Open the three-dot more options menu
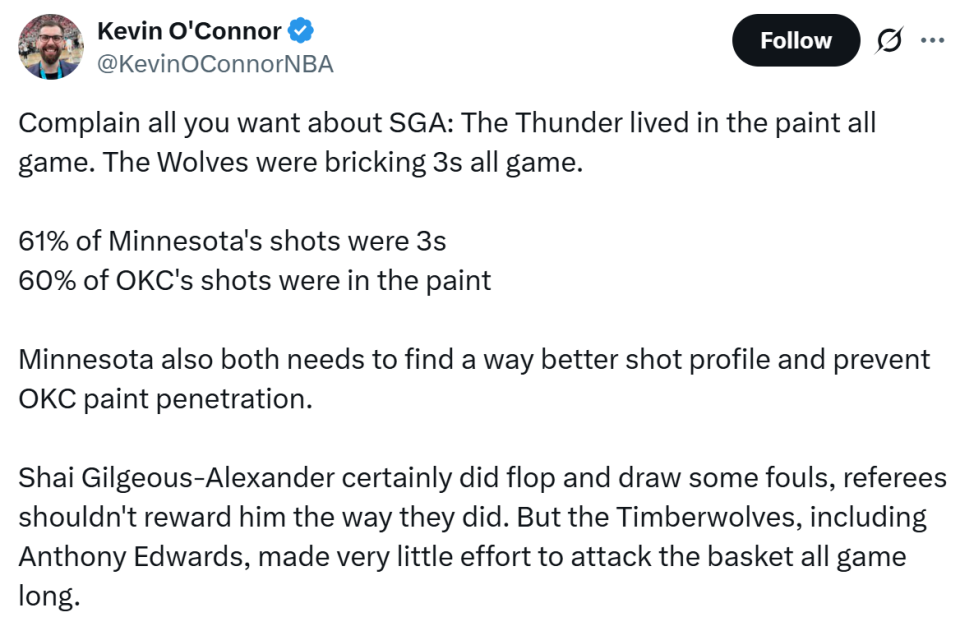Viewport: 960px width, 640px height. (x=932, y=40)
